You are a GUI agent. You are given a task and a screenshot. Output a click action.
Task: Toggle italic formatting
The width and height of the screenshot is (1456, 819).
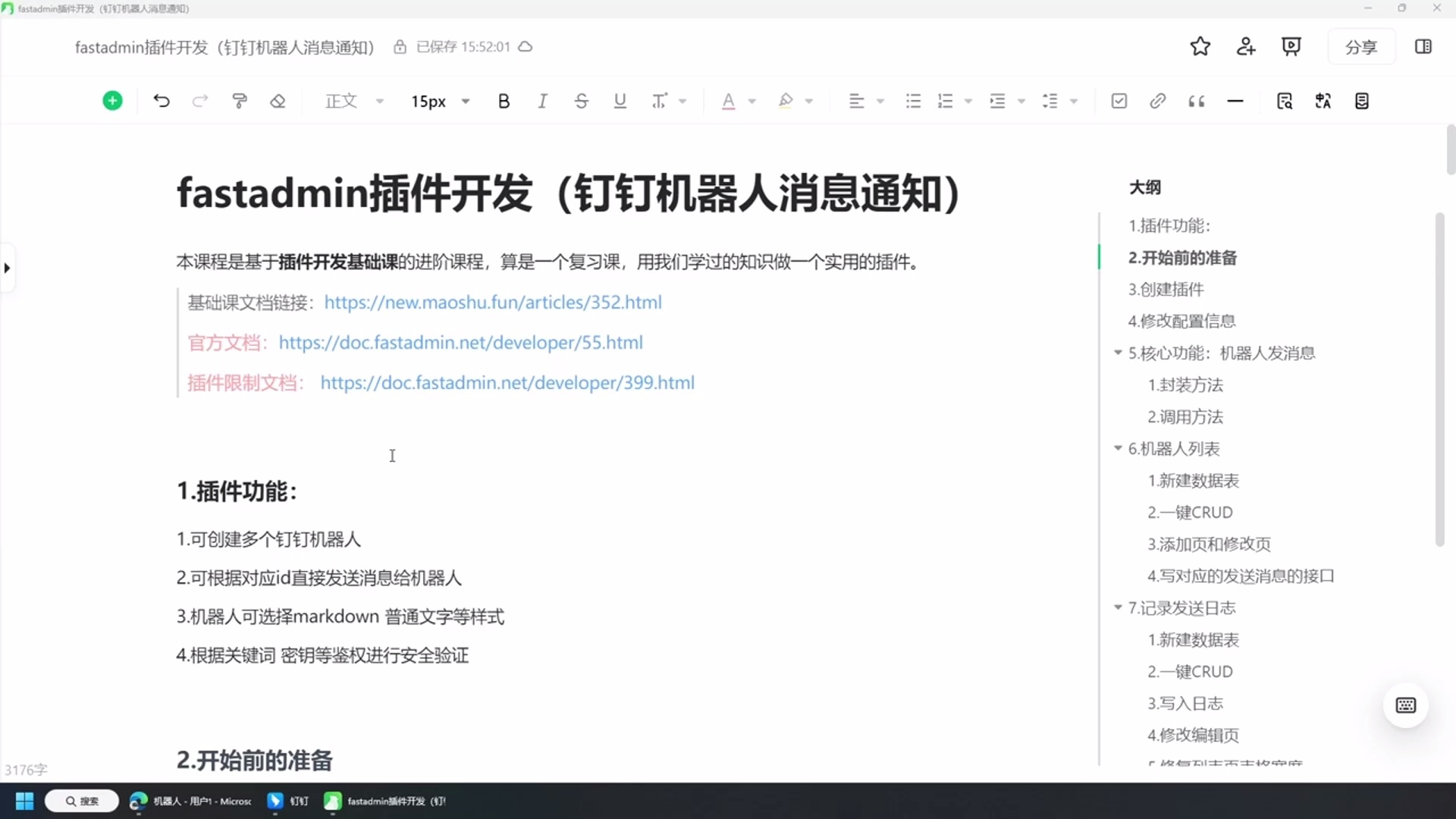542,101
